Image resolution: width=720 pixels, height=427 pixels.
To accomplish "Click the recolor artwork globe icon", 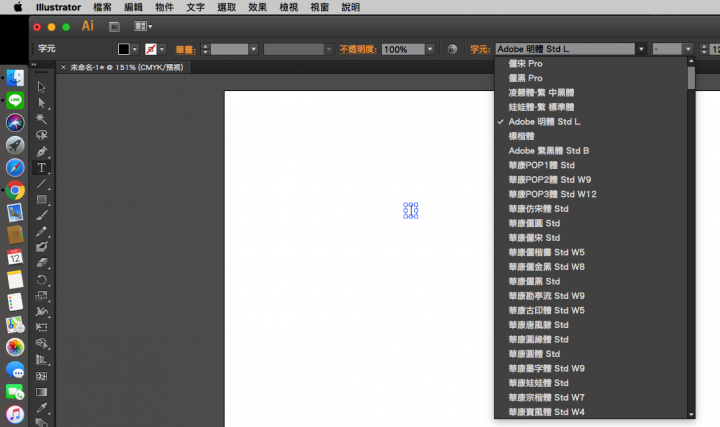I will click(x=452, y=49).
